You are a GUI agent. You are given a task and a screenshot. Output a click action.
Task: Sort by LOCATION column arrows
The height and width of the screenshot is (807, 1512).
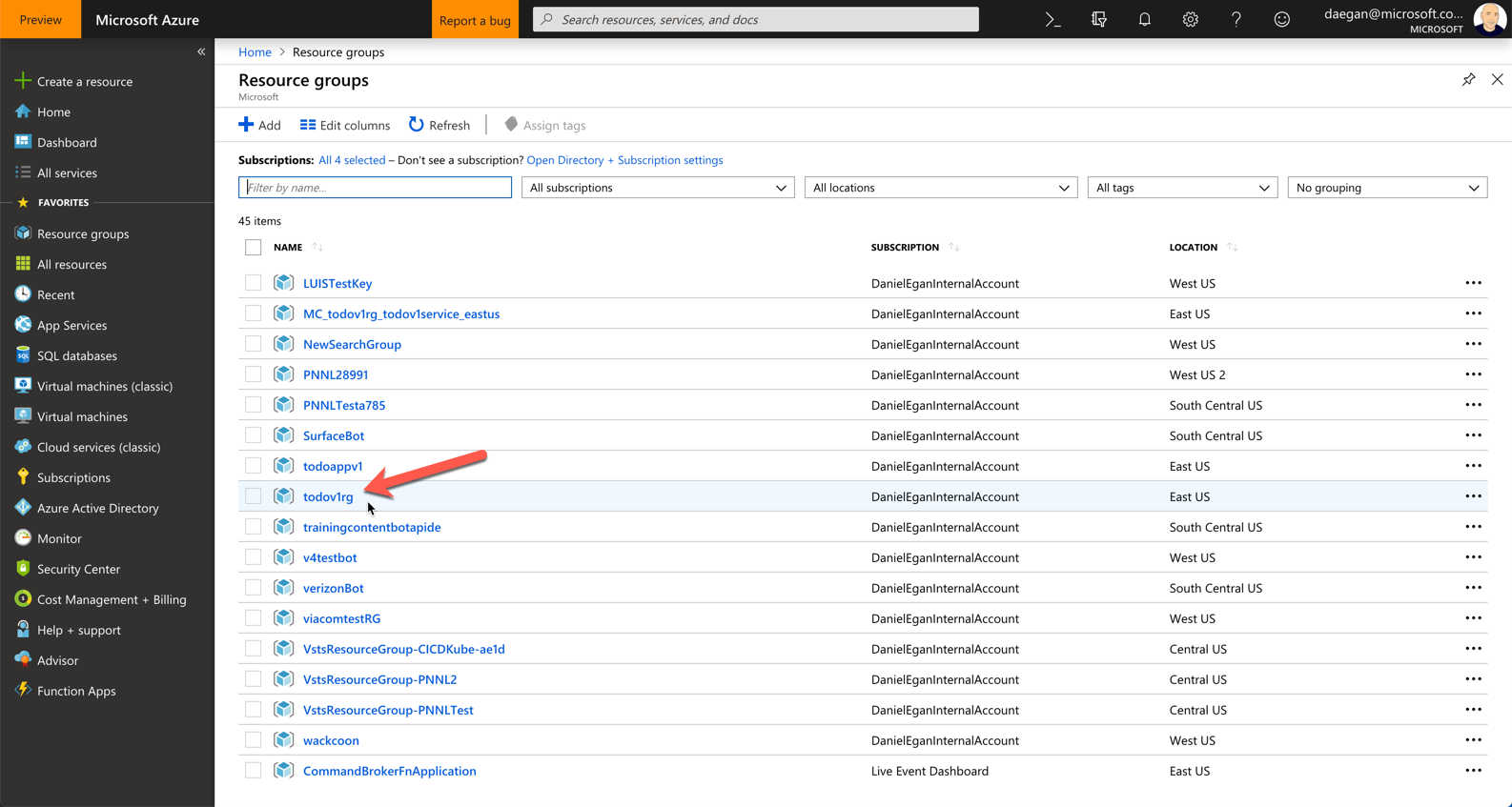tap(1232, 248)
